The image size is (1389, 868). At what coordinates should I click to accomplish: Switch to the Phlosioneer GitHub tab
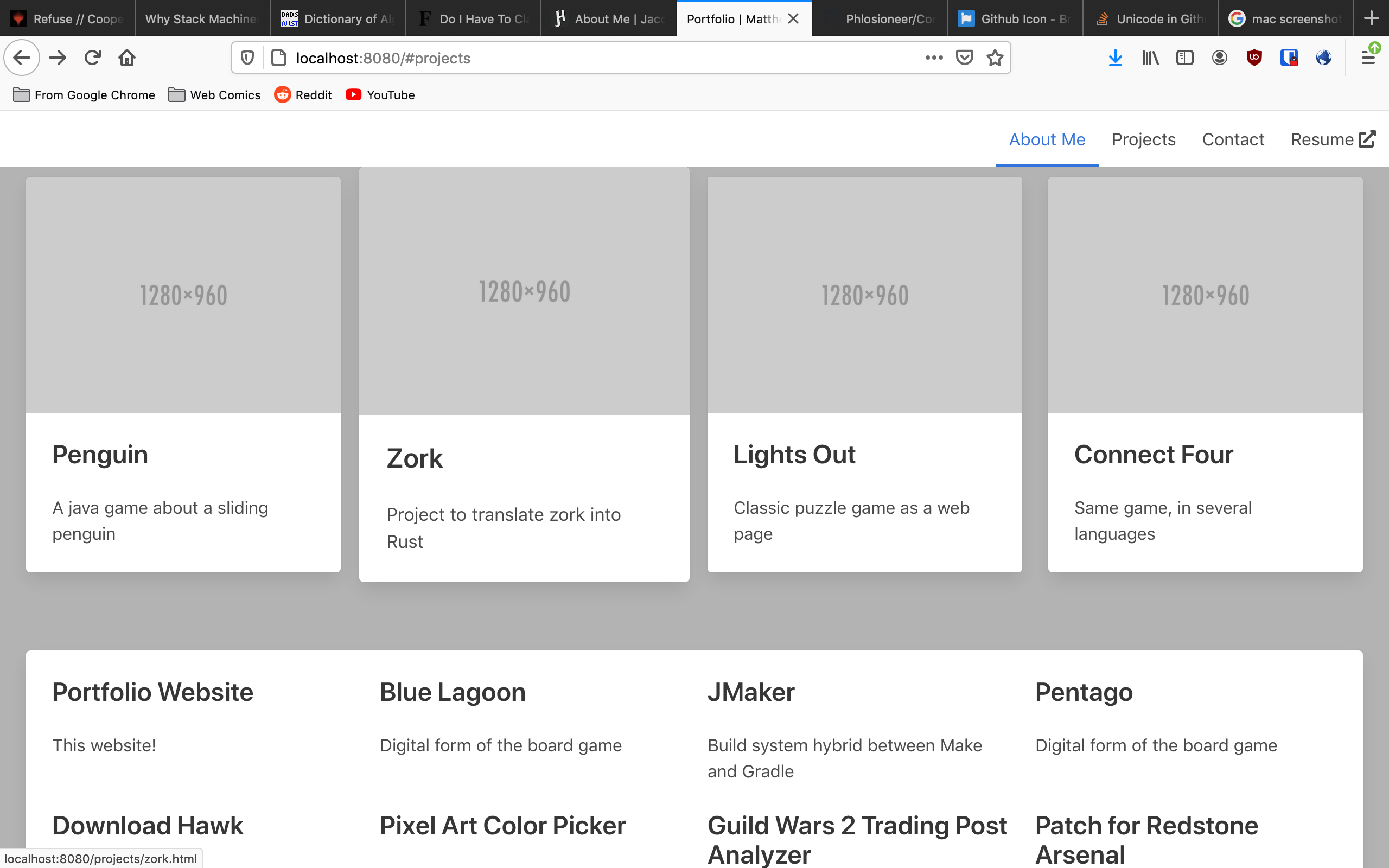pos(880,18)
